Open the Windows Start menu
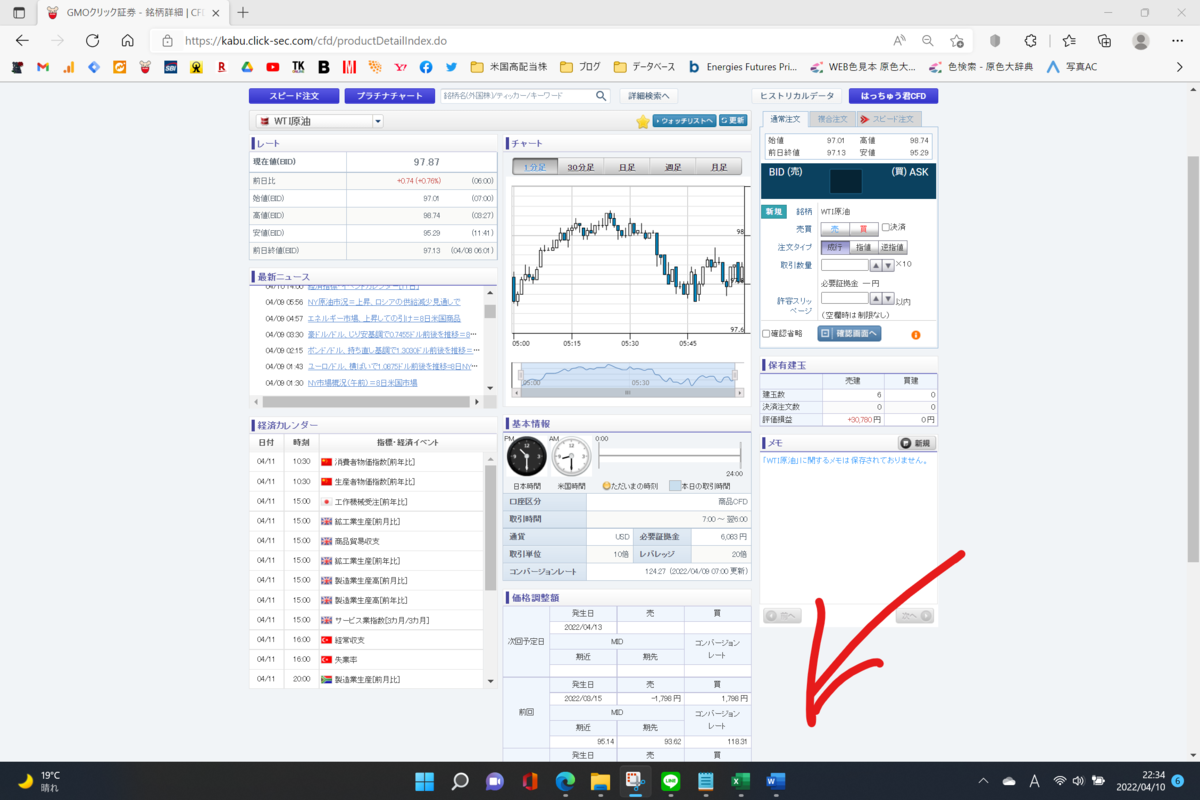The width and height of the screenshot is (1200, 800). [423, 781]
